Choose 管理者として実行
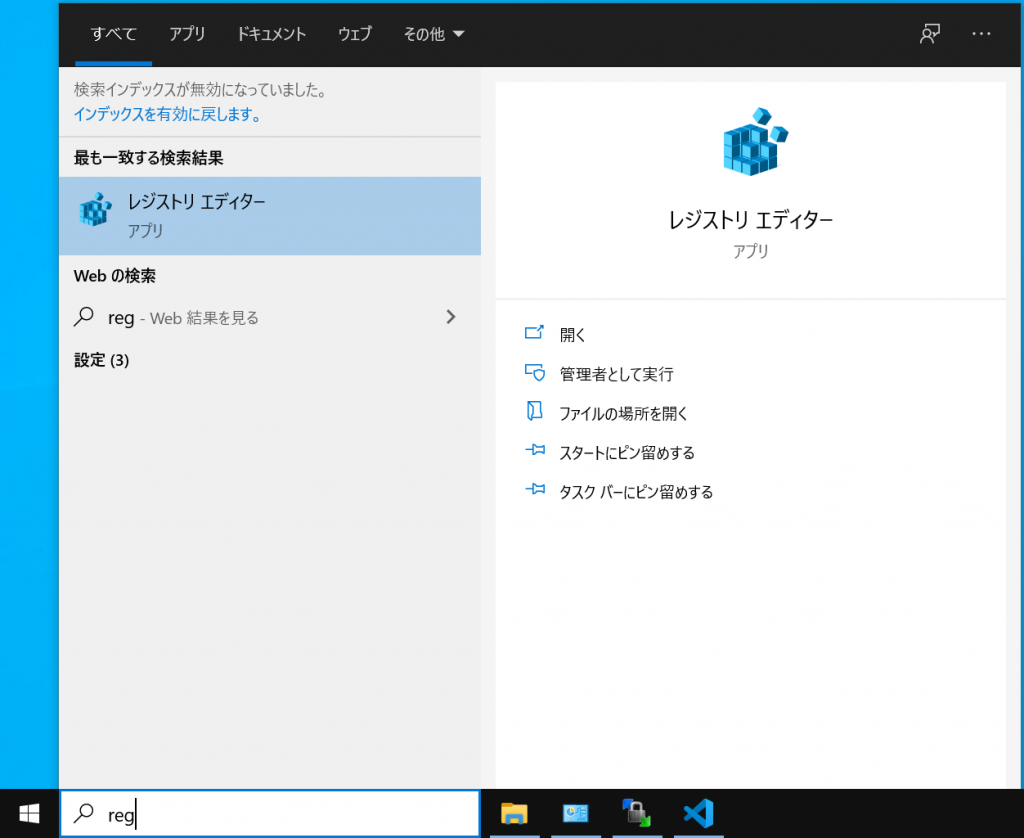The height and width of the screenshot is (838, 1024). pyautogui.click(x=616, y=374)
